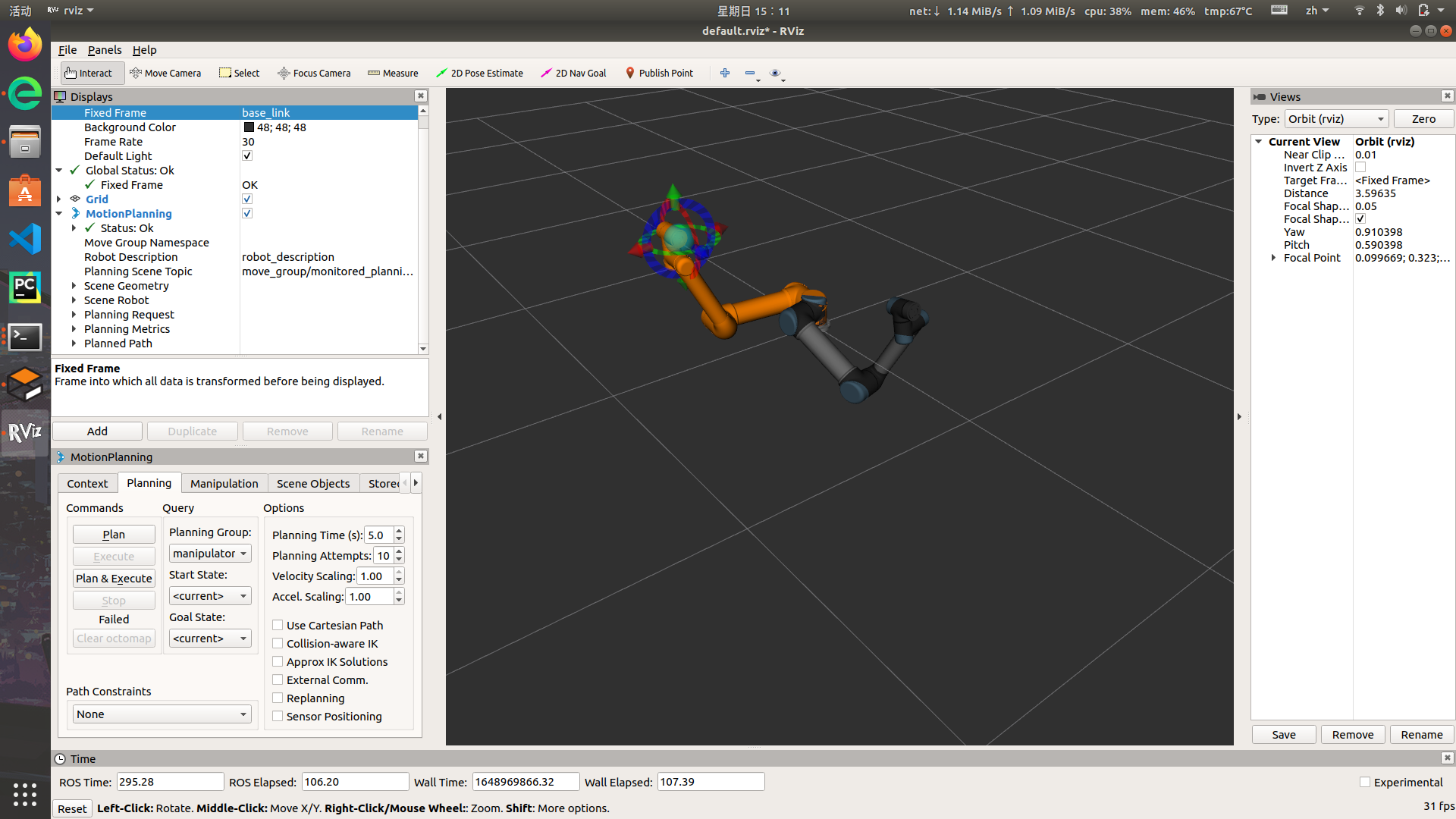Viewport: 1456px width, 819px height.
Task: Click the Background Color swatch
Action: (249, 127)
